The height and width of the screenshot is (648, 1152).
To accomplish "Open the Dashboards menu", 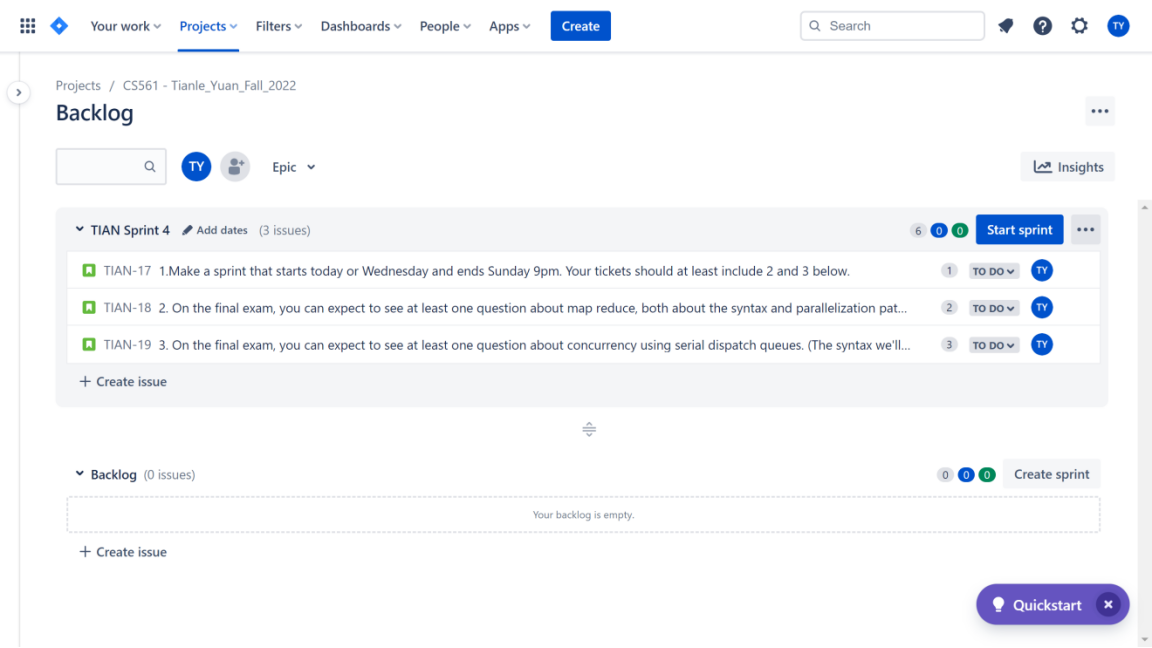I will (361, 26).
